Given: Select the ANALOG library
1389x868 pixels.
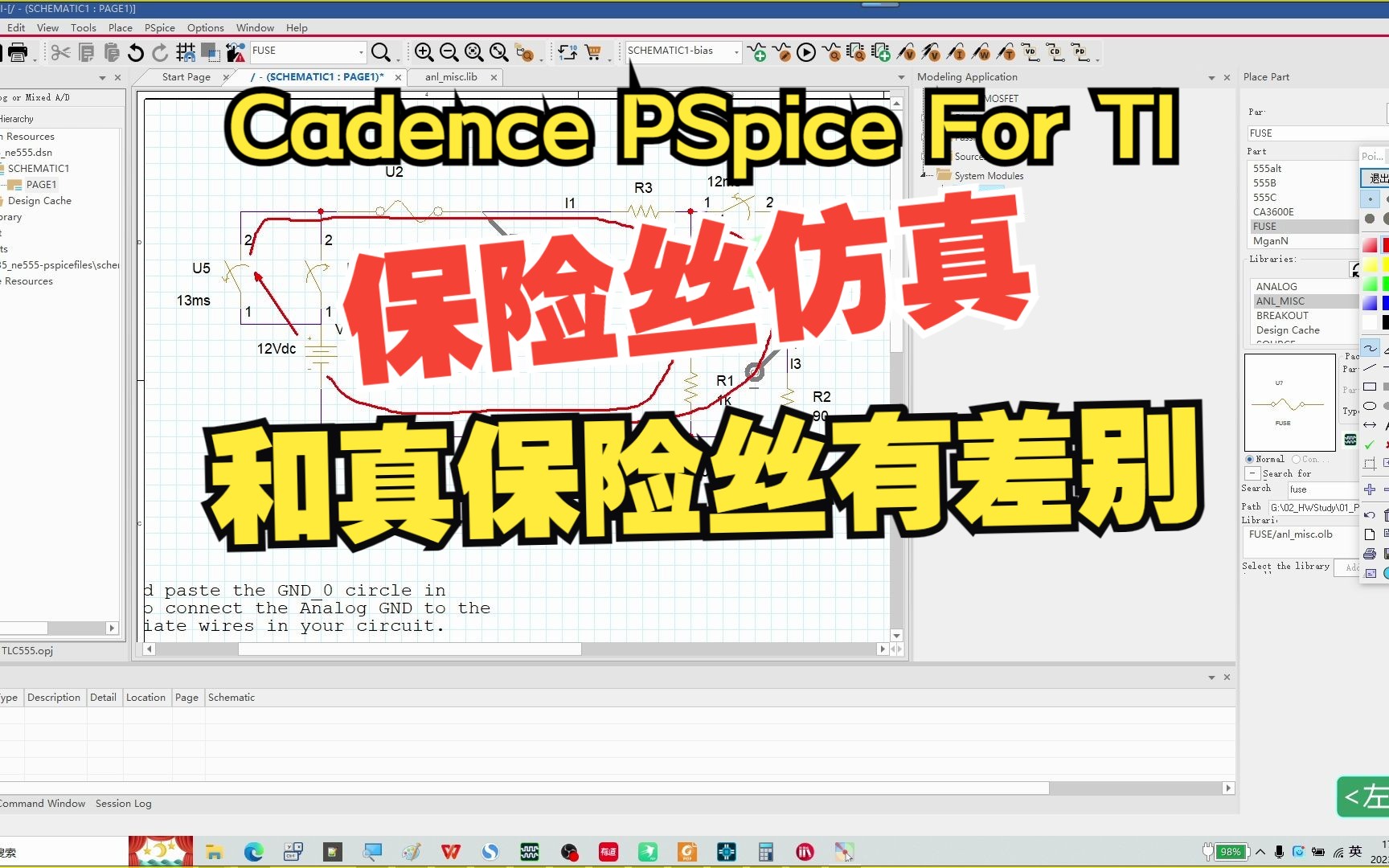Looking at the screenshot, I should [1276, 286].
